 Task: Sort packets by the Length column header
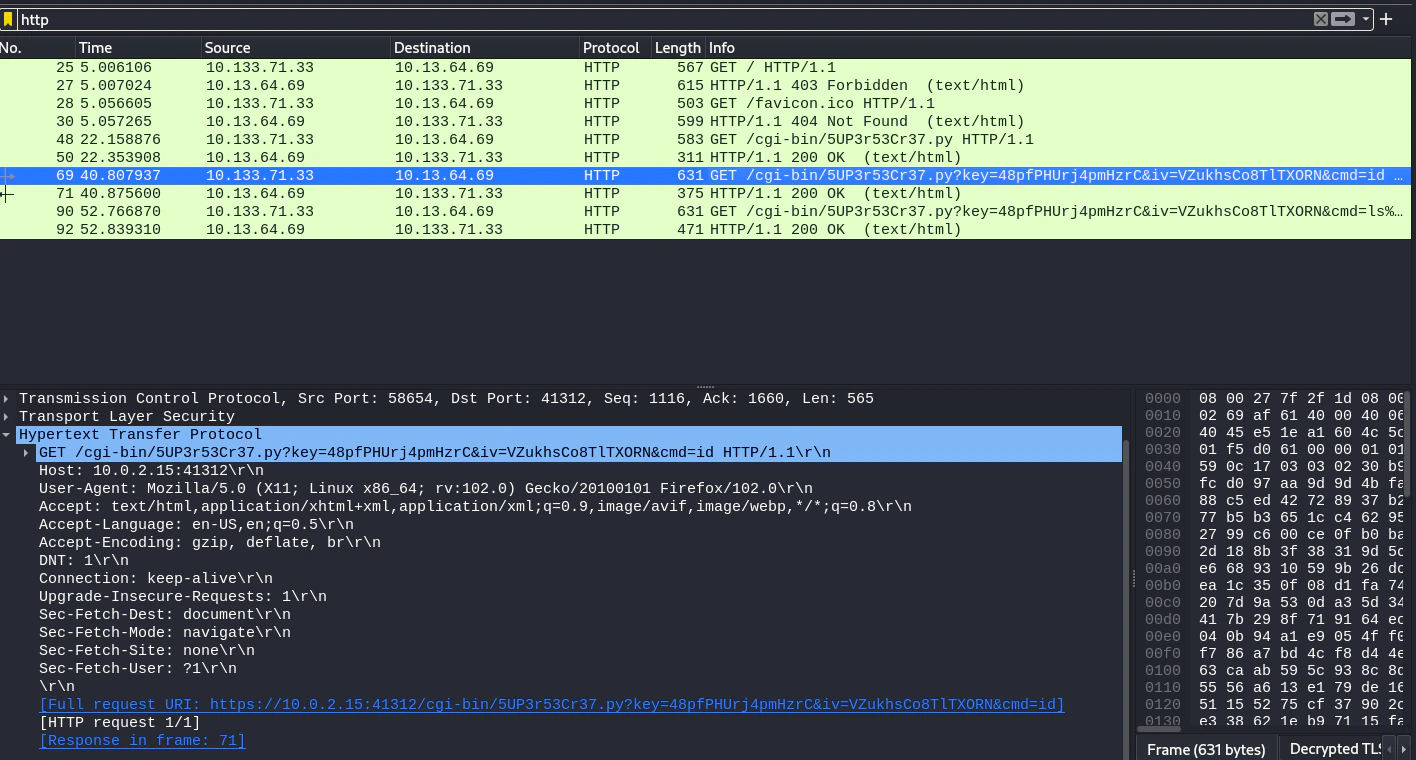pos(678,48)
